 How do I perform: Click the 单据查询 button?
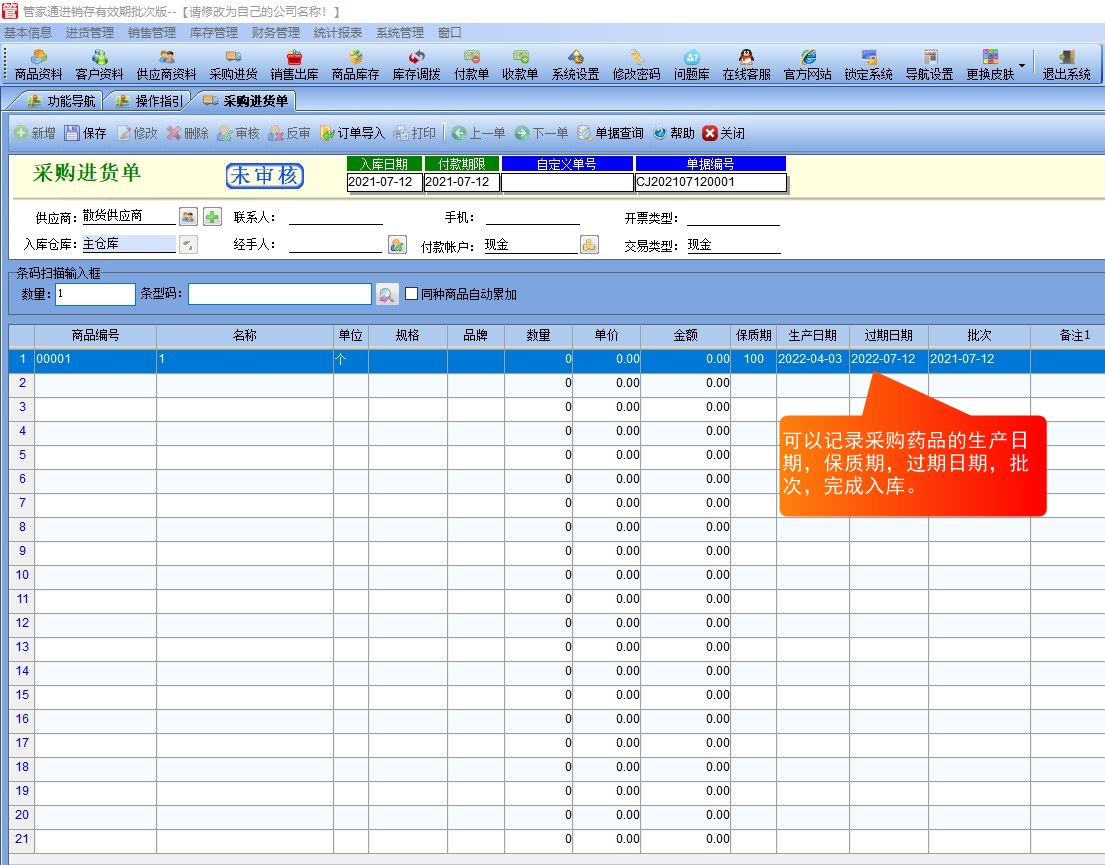point(610,133)
